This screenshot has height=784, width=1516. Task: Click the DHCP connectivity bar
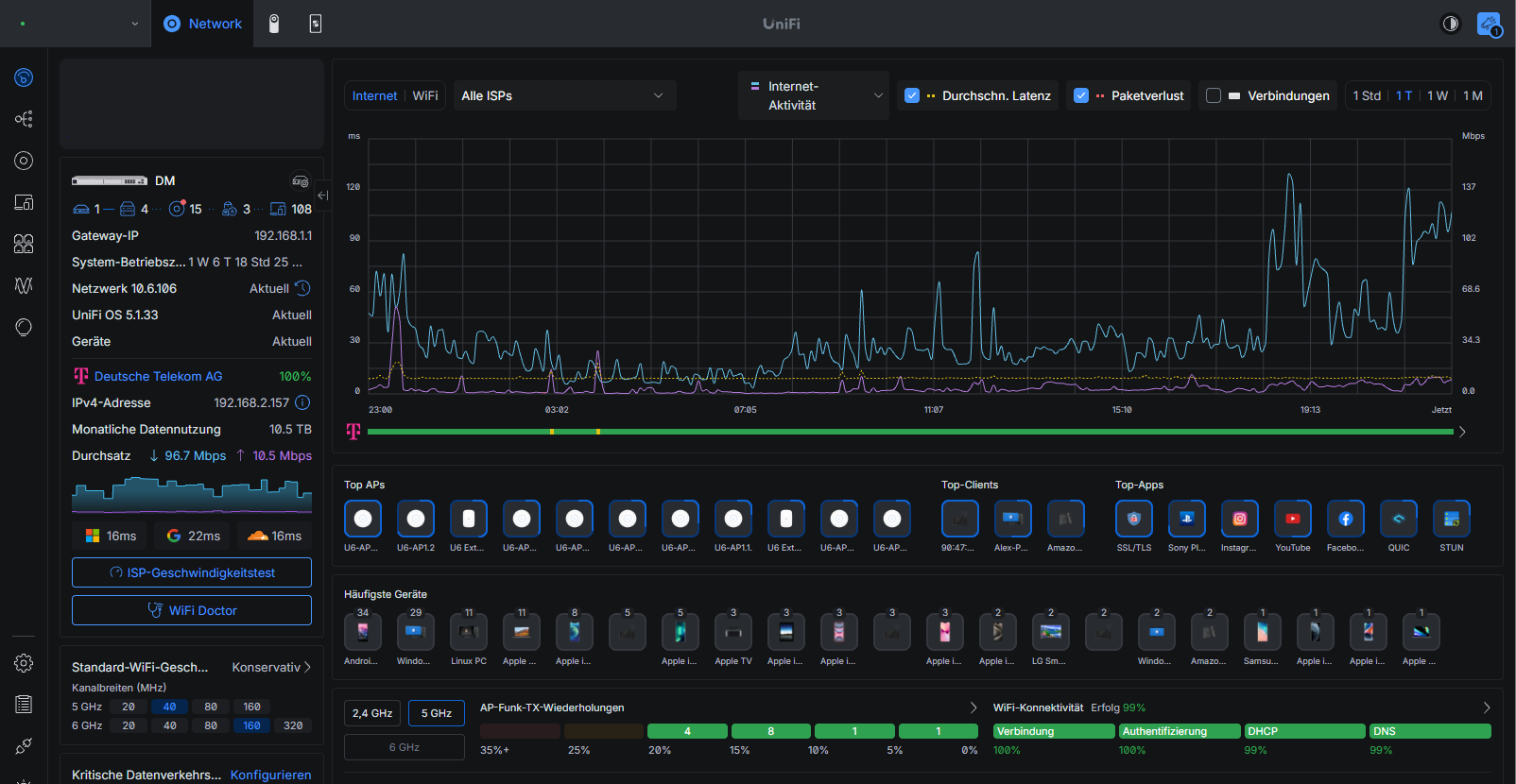[1305, 731]
